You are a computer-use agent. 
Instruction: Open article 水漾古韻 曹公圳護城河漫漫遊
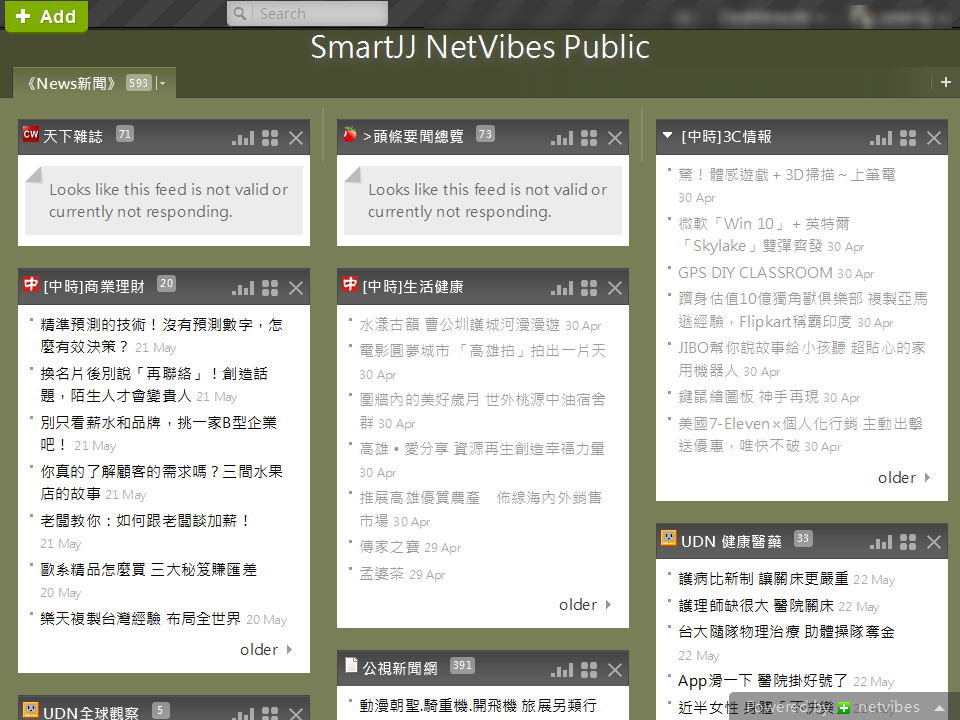pos(459,325)
